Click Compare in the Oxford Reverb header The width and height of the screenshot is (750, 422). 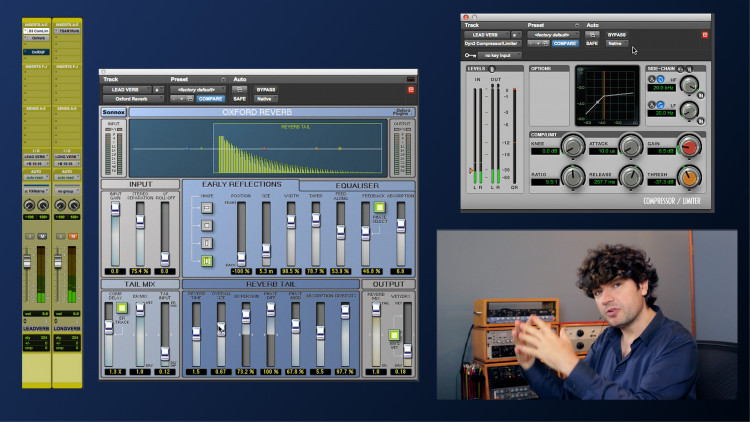[x=210, y=99]
